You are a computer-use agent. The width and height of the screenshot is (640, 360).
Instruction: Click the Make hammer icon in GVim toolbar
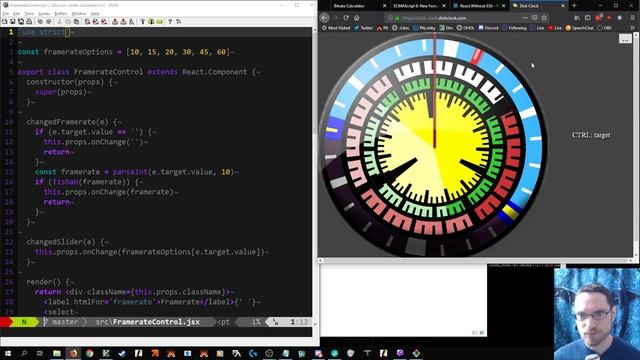point(142,21)
